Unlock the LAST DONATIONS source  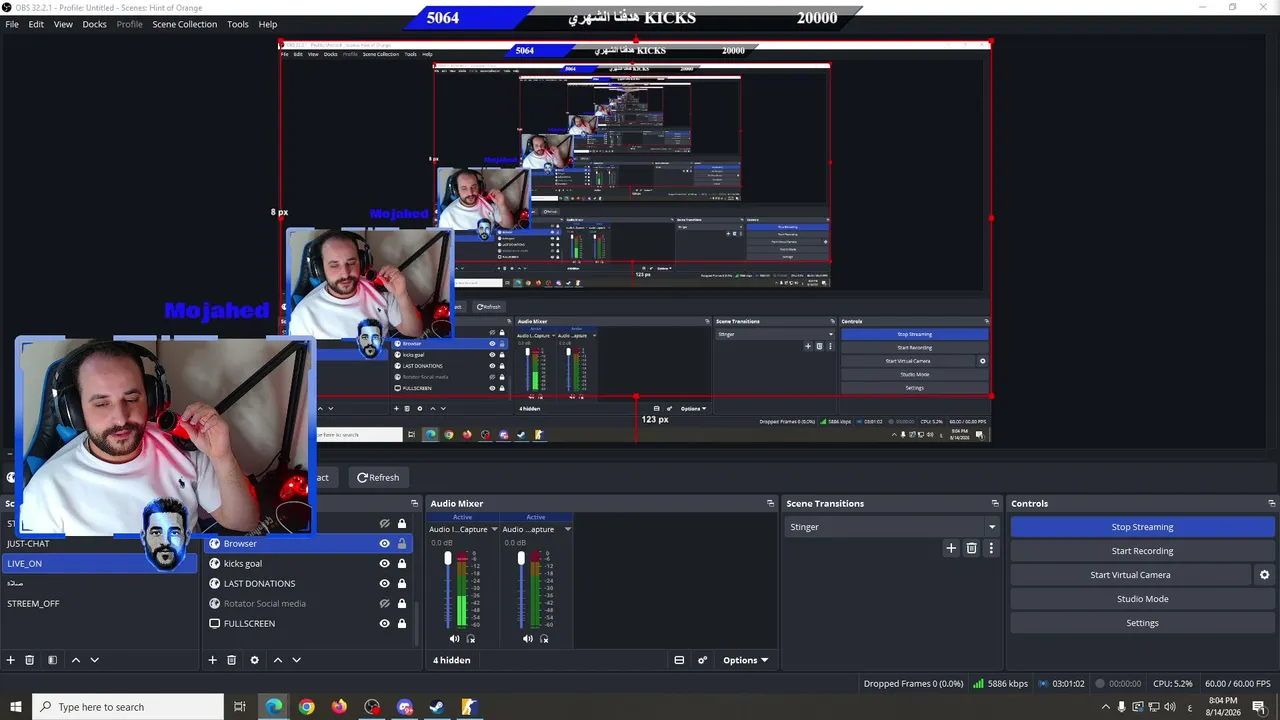(x=402, y=584)
